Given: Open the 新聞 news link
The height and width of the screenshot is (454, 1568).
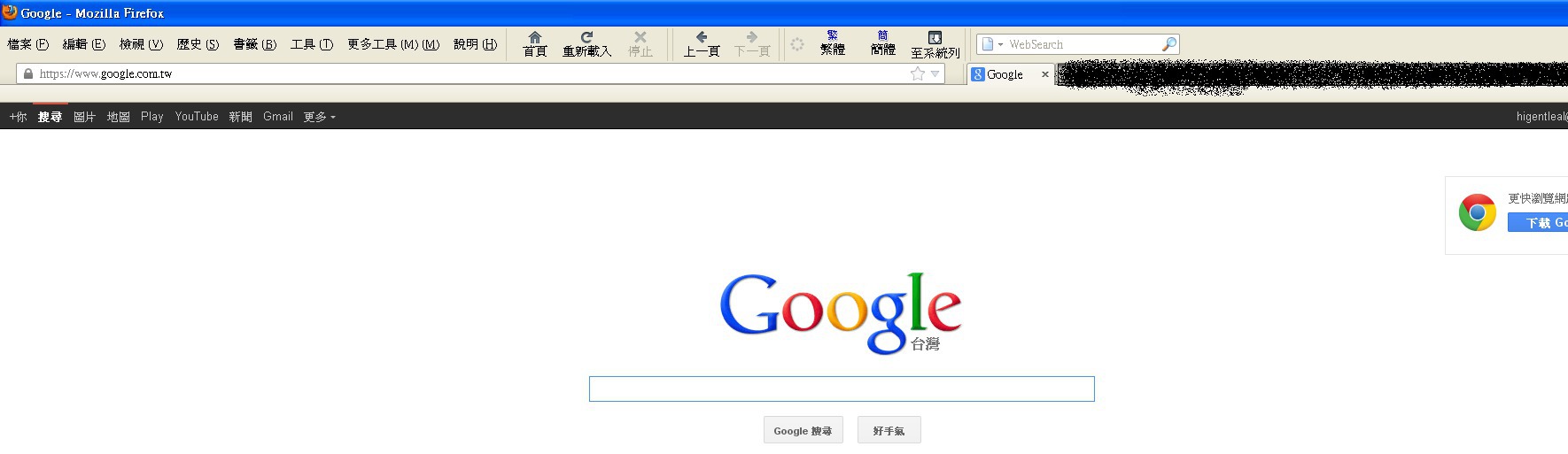Looking at the screenshot, I should coord(240,117).
